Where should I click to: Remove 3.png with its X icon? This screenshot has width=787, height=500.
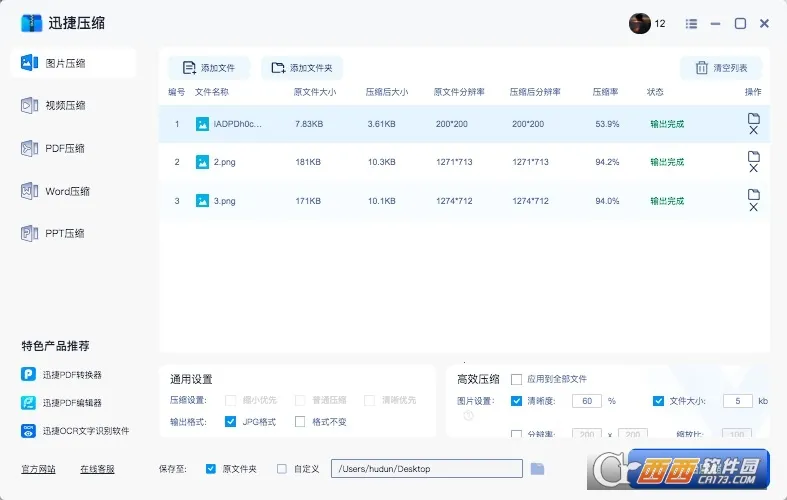(x=753, y=207)
